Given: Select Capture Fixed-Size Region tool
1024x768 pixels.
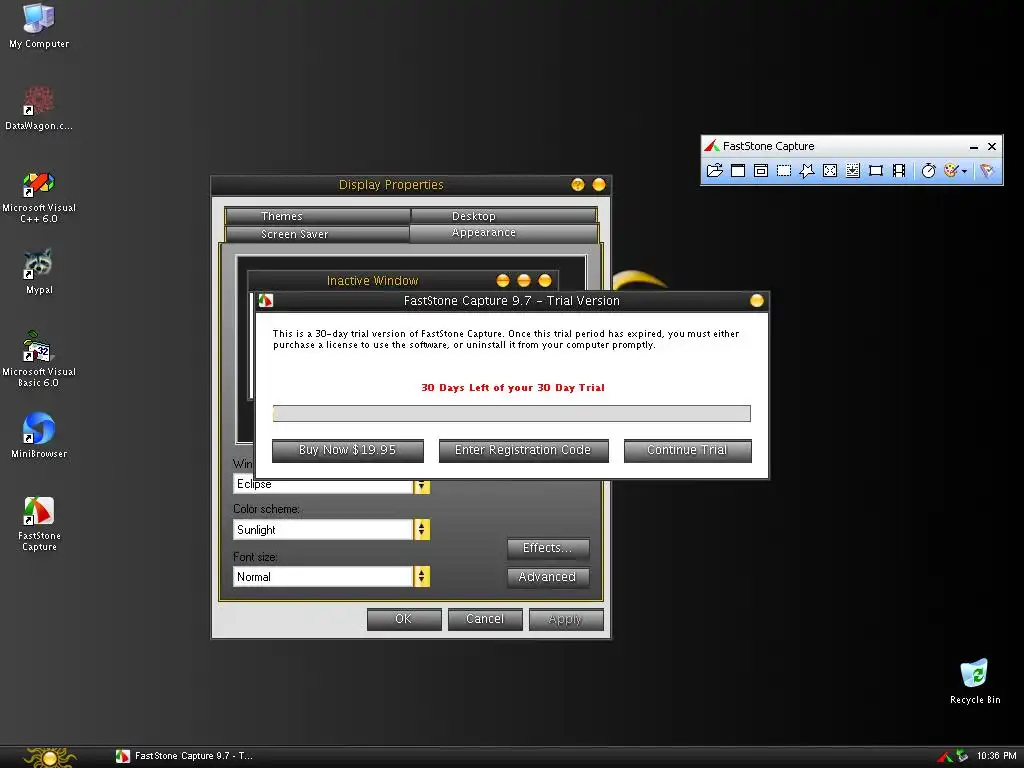Looking at the screenshot, I should [876, 170].
